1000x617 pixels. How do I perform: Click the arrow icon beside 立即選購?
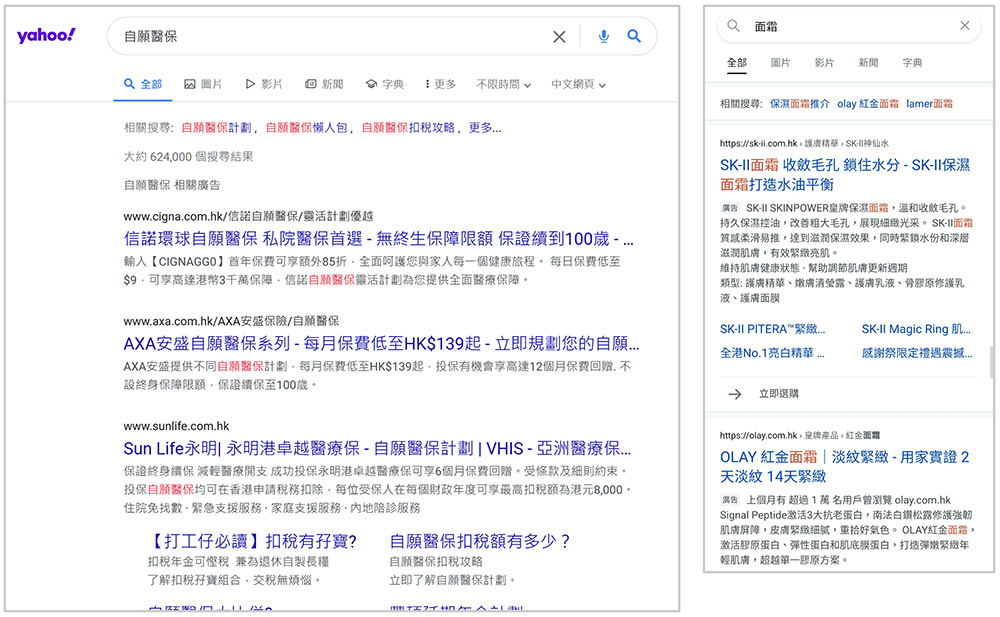pos(735,394)
